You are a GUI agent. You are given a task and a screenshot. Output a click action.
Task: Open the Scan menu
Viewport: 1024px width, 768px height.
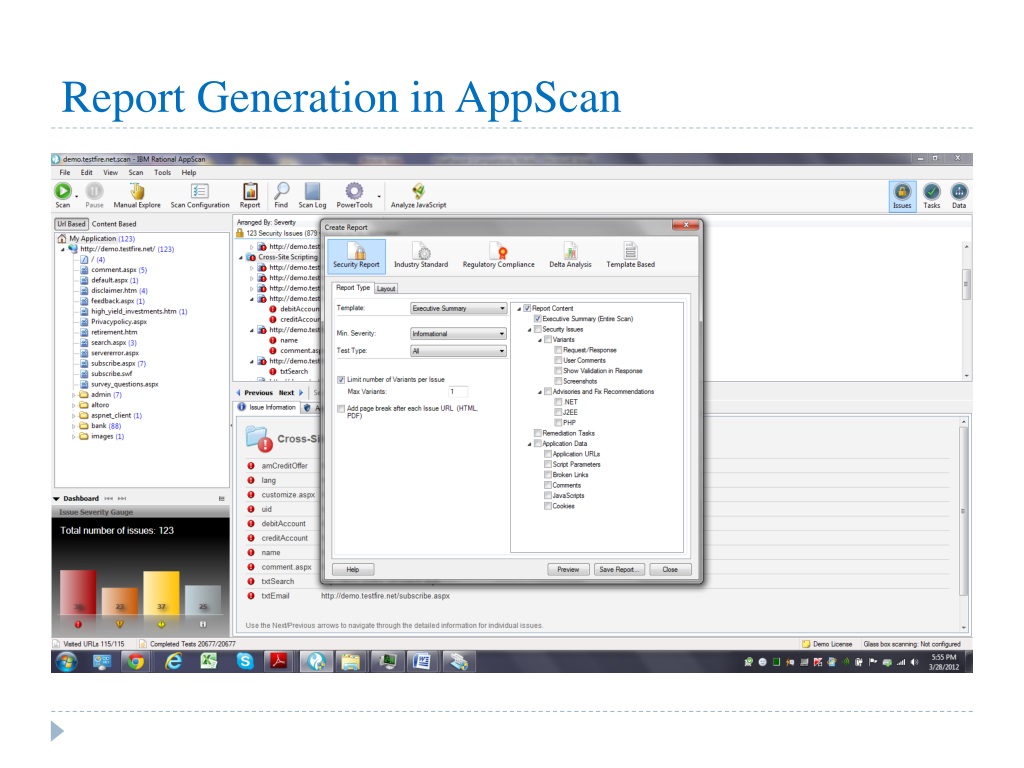[136, 173]
